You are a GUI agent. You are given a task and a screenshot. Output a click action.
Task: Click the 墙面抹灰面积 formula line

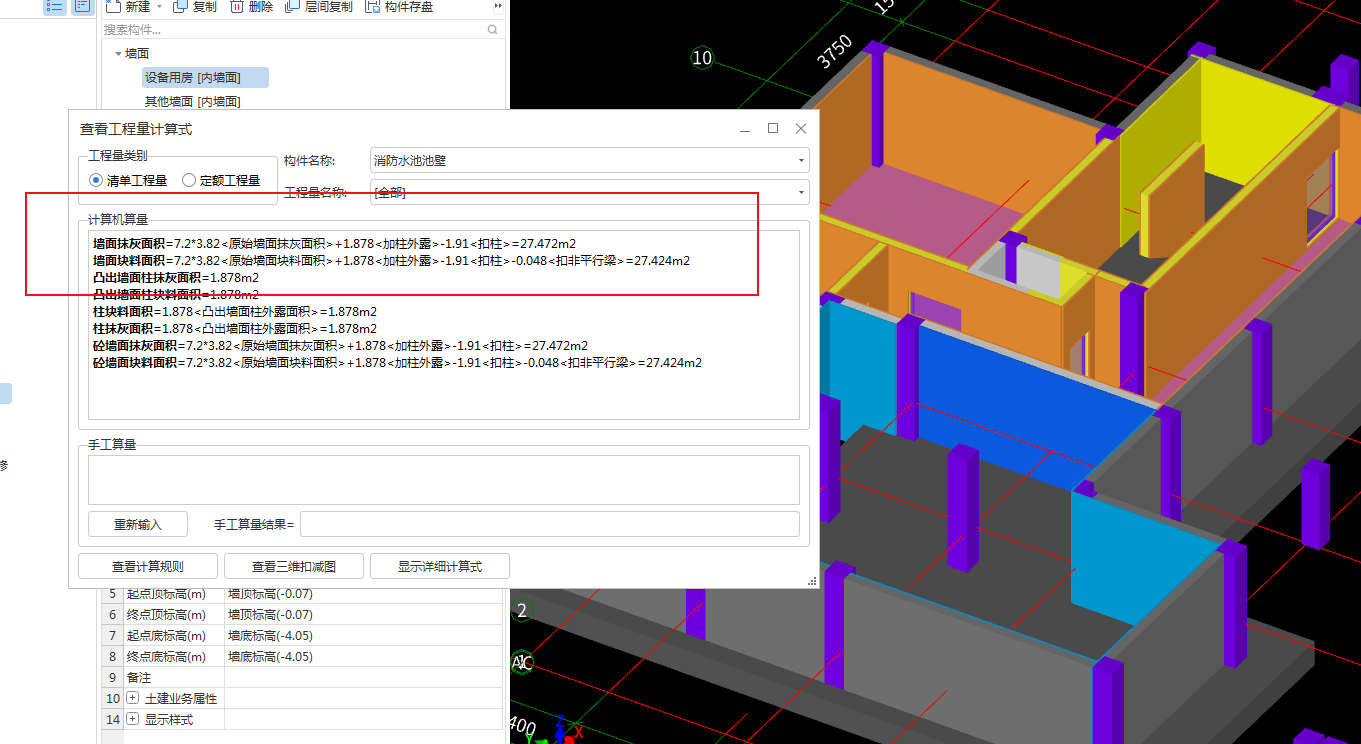(x=334, y=243)
